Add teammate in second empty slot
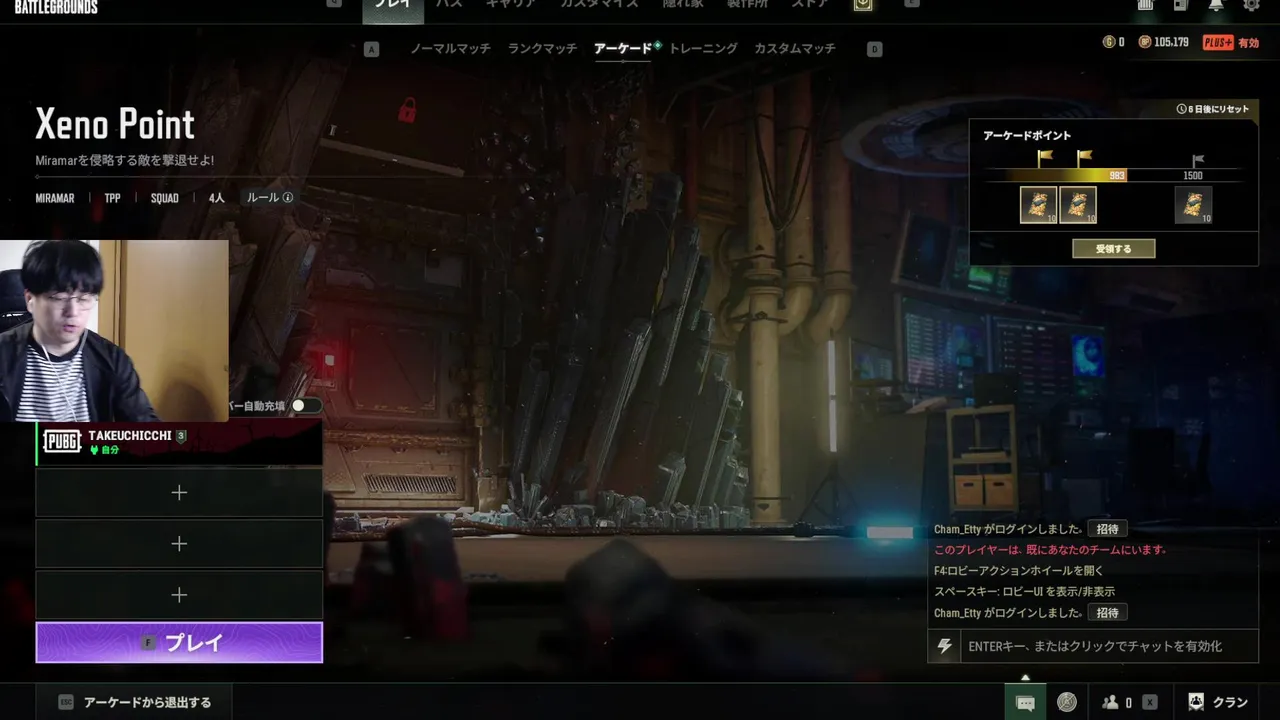Screen dimensions: 1280x720 (179, 543)
